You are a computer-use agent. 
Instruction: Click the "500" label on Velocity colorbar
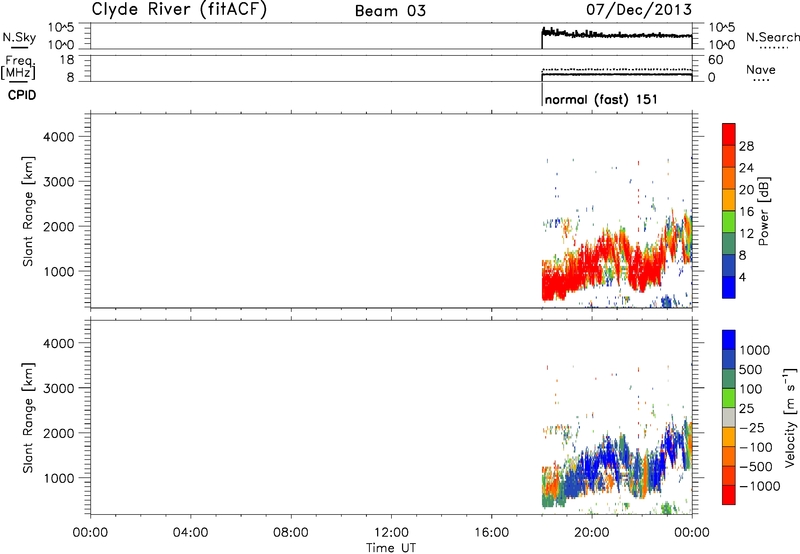(x=751, y=369)
